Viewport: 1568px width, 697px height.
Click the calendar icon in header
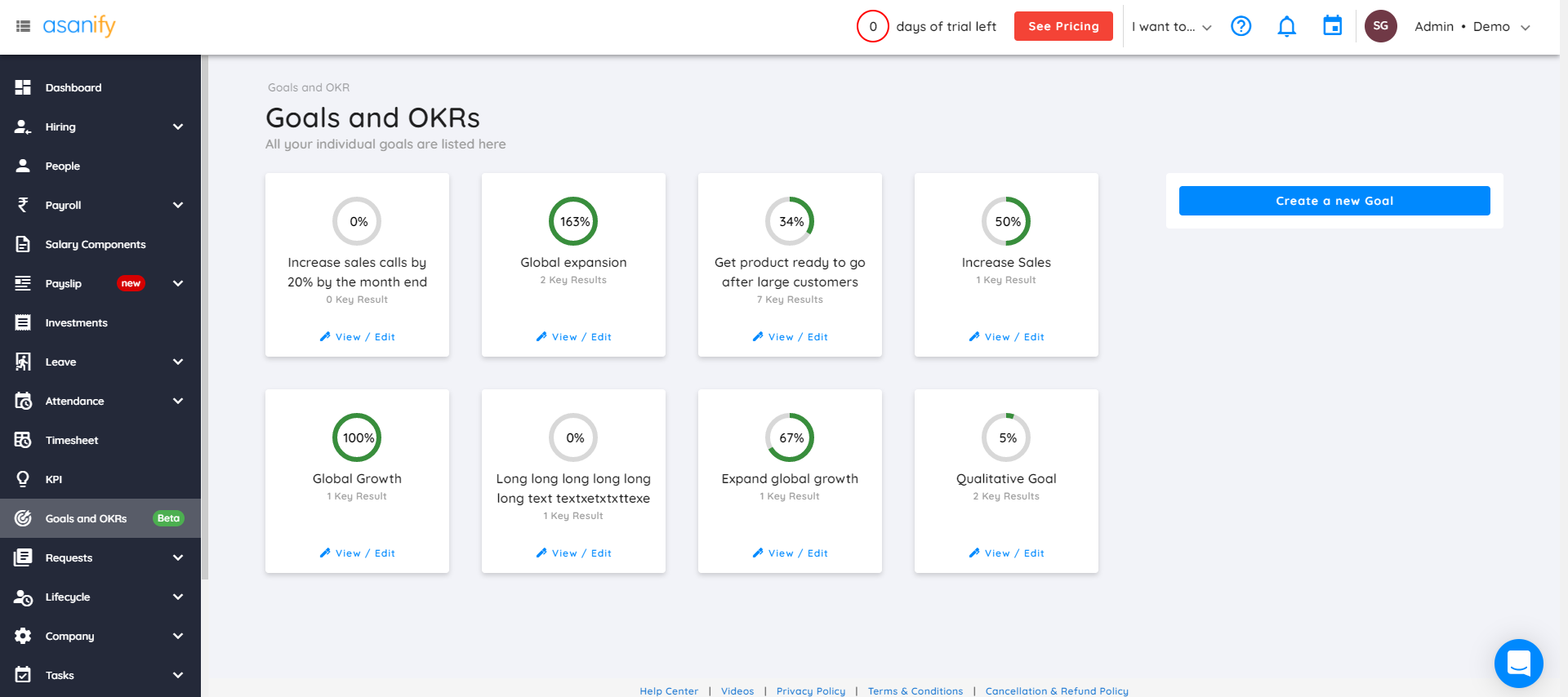pos(1332,26)
